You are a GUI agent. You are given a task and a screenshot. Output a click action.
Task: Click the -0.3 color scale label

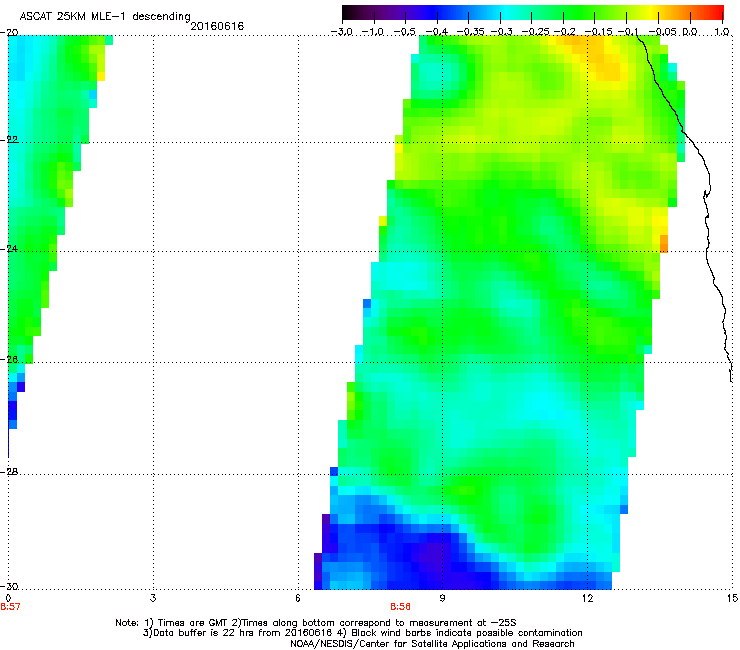point(501,32)
